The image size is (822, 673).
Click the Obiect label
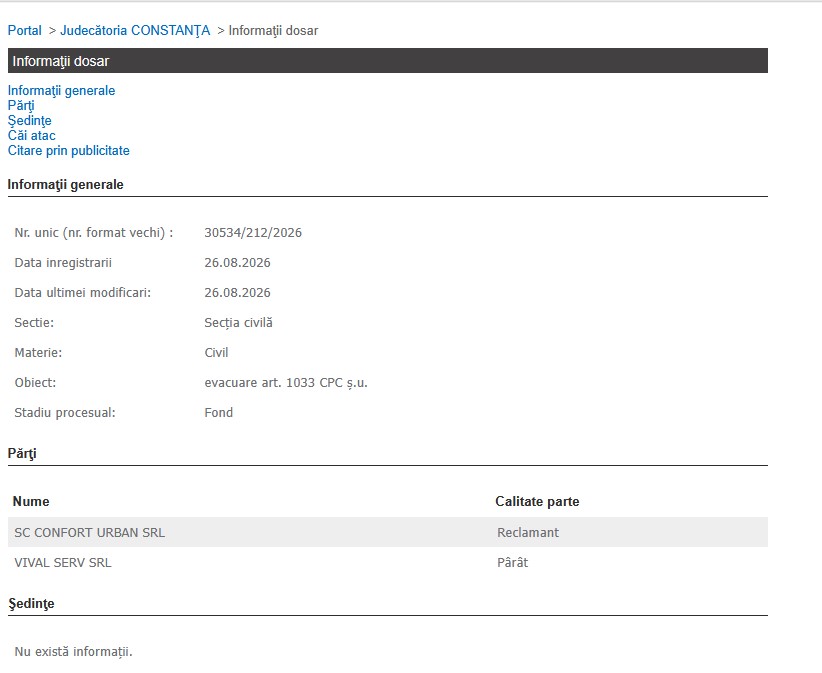[35, 383]
